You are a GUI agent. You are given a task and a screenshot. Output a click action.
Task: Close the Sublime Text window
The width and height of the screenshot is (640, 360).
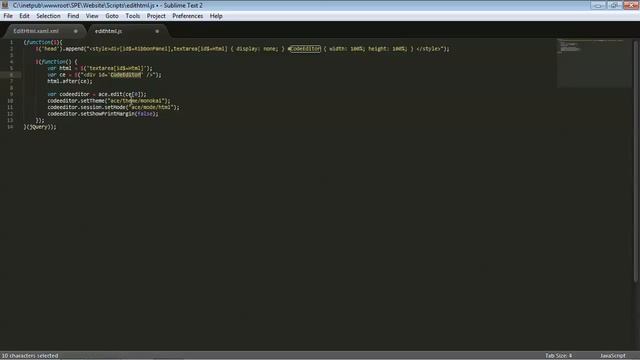[x=631, y=5]
